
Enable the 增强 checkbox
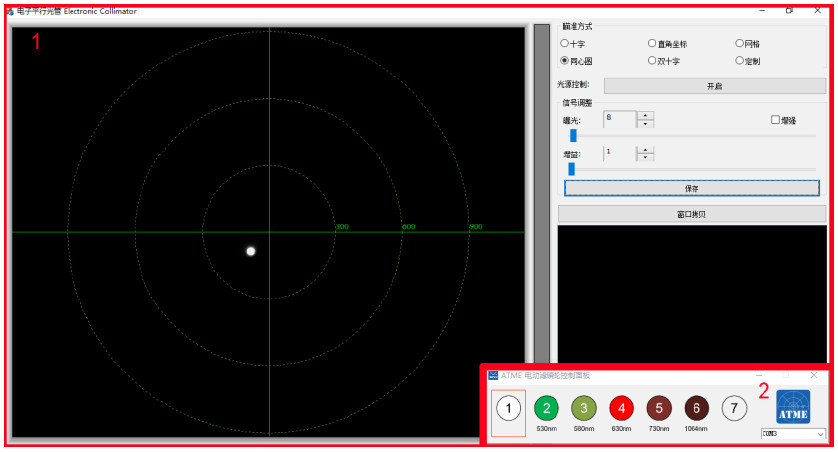tap(775, 120)
